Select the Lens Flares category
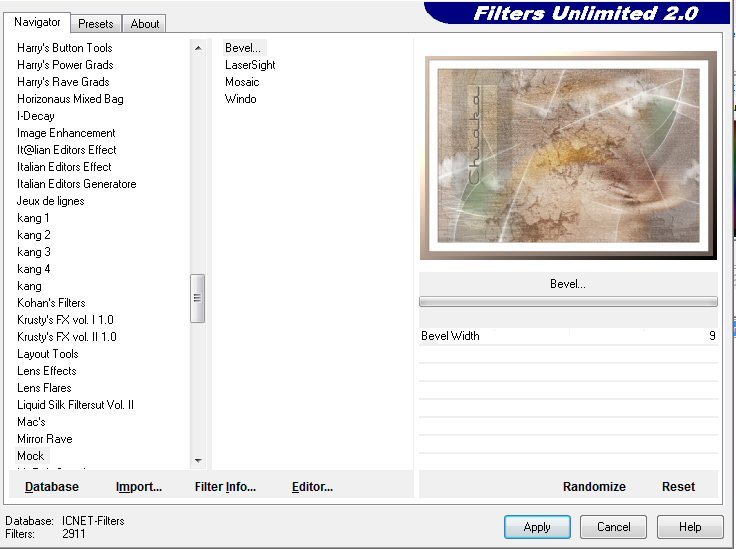 44,388
